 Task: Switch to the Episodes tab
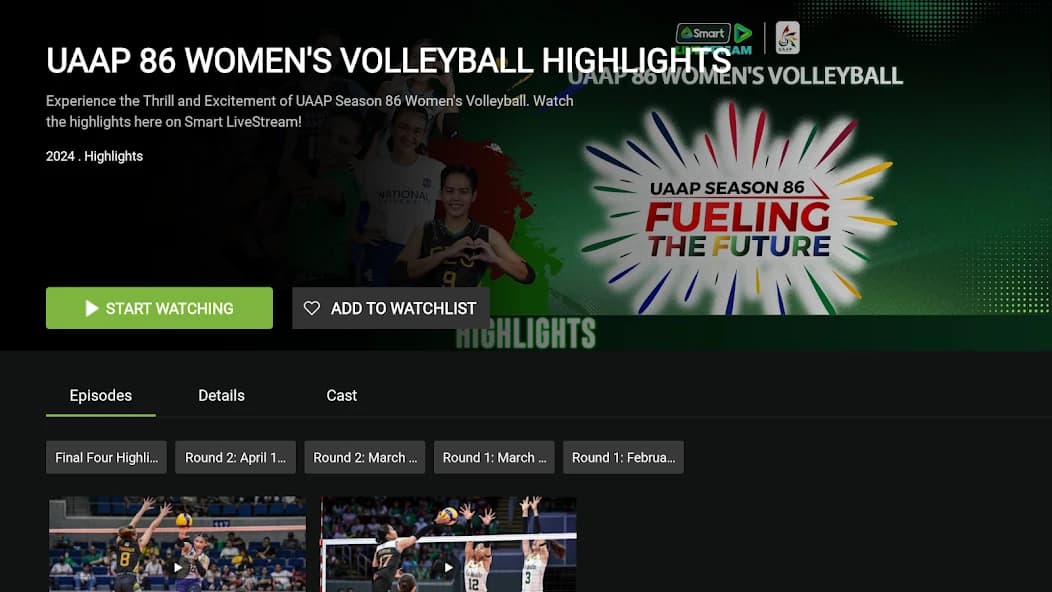pyautogui.click(x=101, y=396)
